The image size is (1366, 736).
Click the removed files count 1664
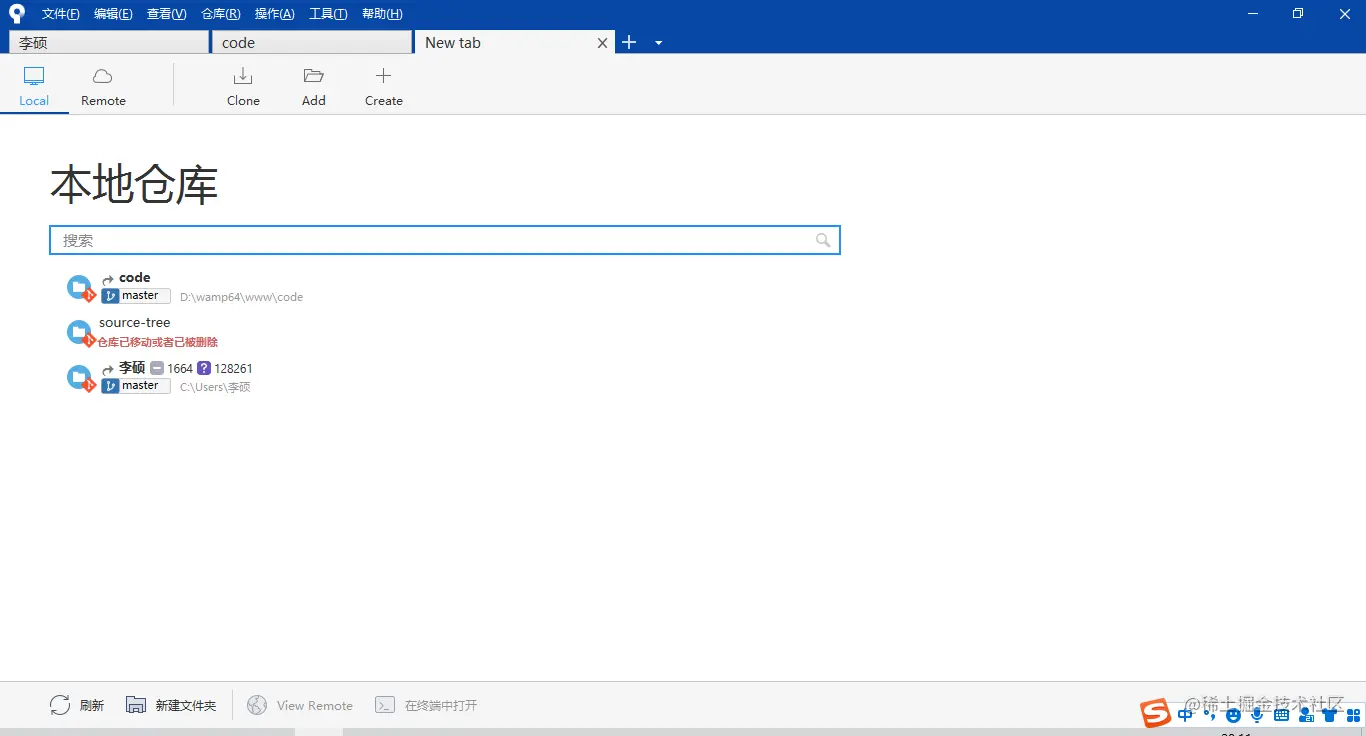point(180,369)
